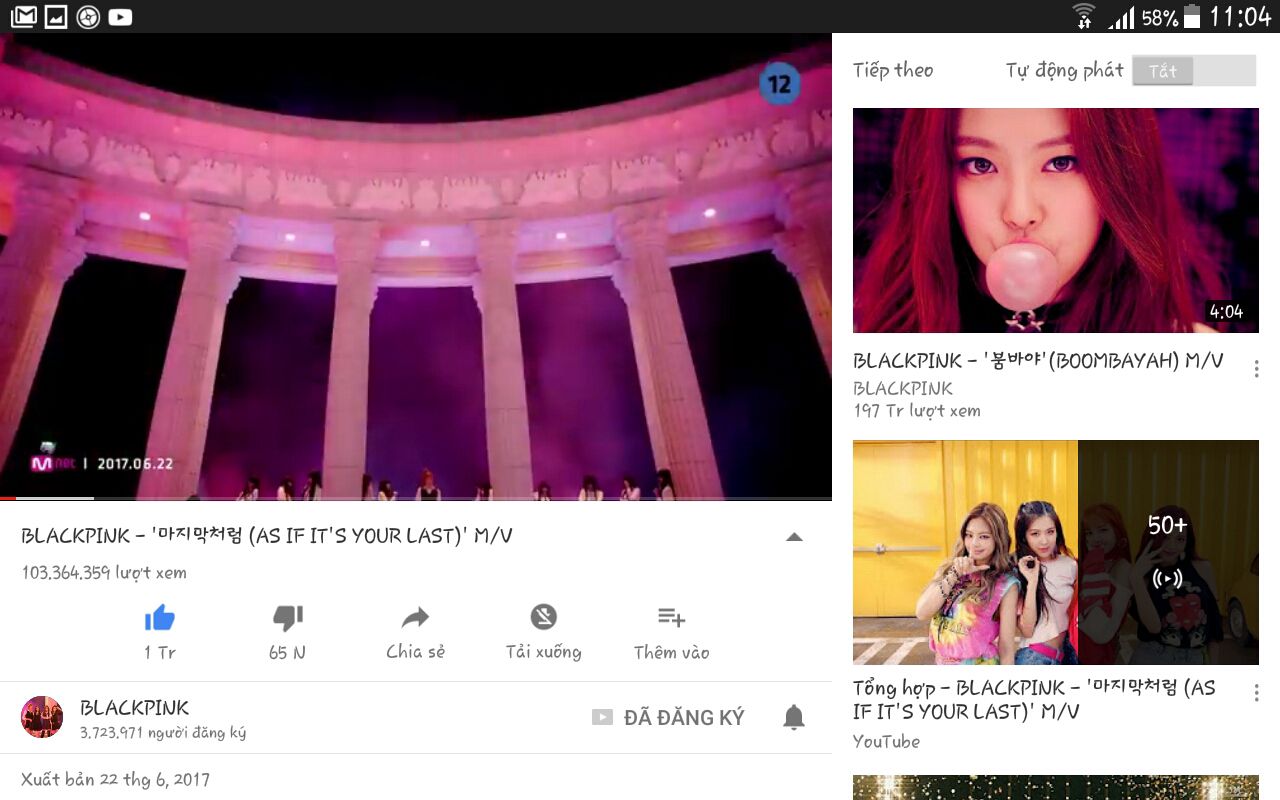Open the Tổng hợp BLACKPINK playlist thumbnail
Image resolution: width=1280 pixels, height=800 pixels.
pos(1056,552)
